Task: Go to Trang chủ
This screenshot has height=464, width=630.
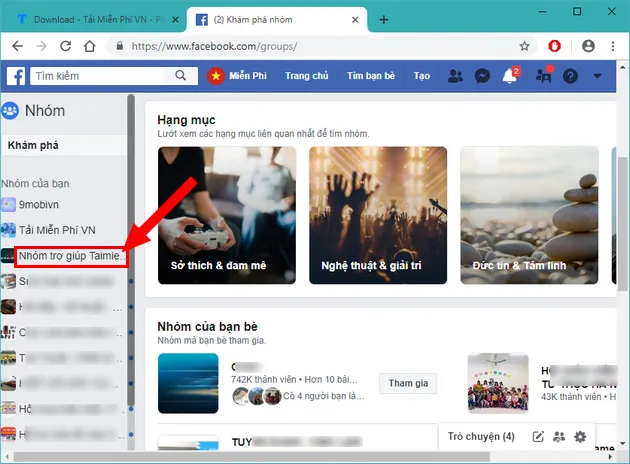Action: (307, 76)
